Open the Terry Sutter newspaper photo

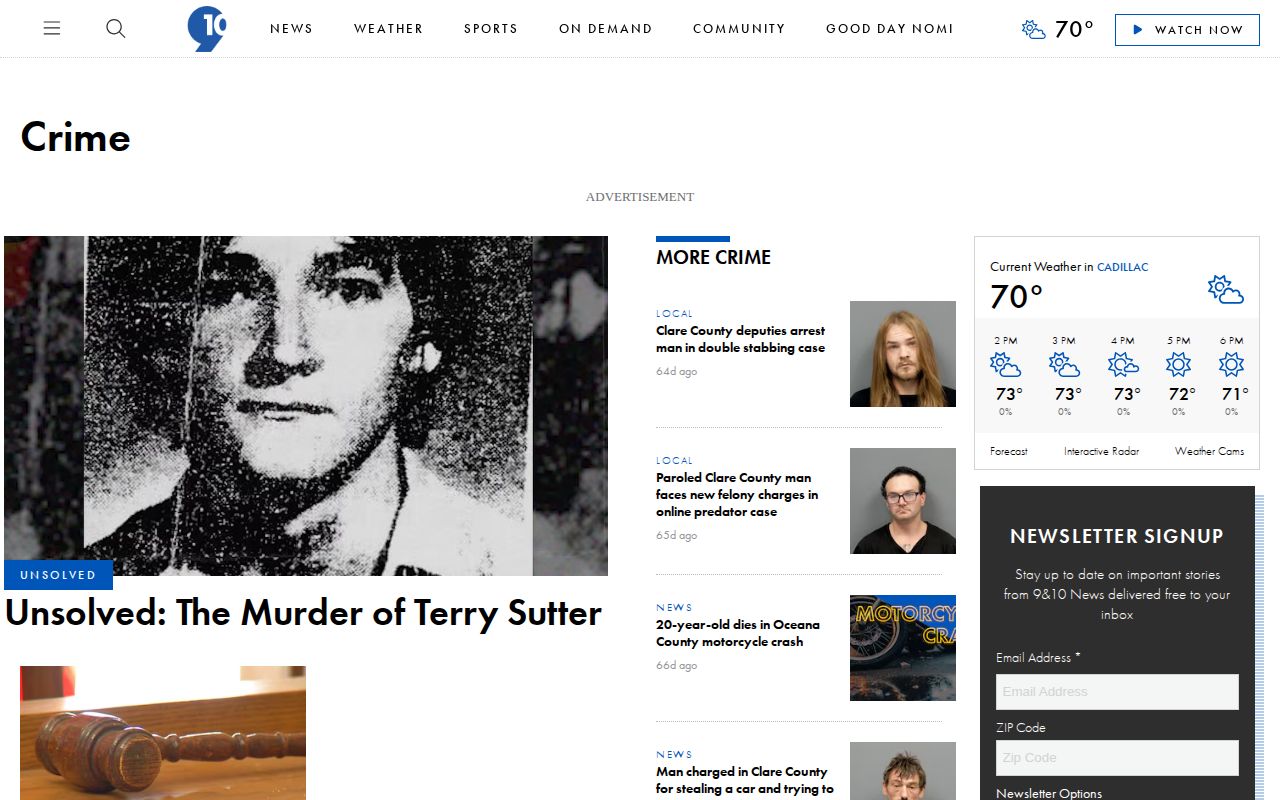(x=306, y=406)
